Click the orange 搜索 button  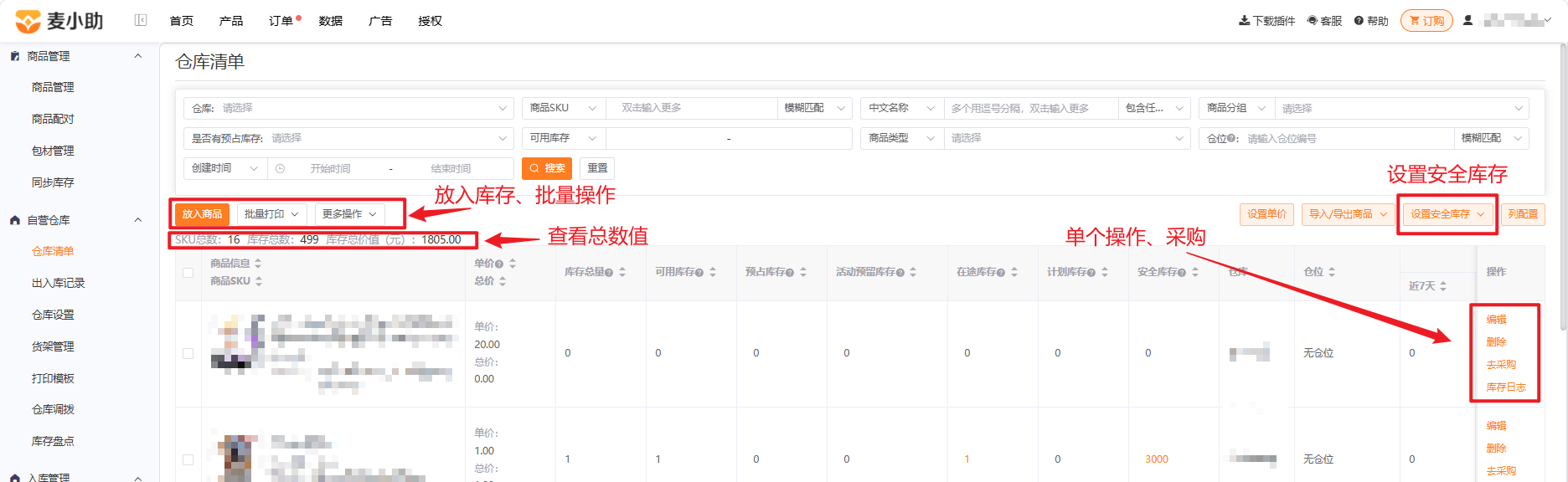pos(547,168)
